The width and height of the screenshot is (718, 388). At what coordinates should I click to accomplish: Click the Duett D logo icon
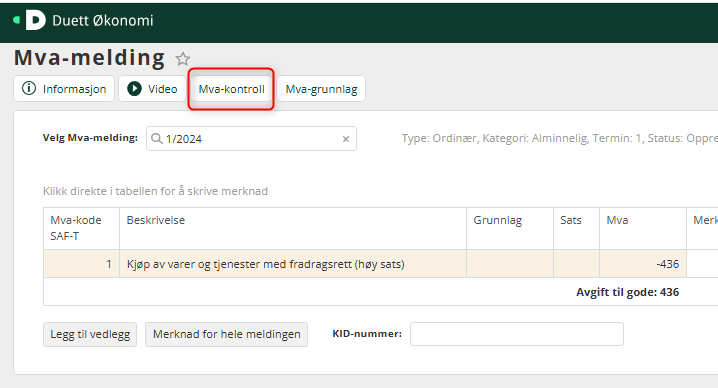pyautogui.click(x=36, y=20)
